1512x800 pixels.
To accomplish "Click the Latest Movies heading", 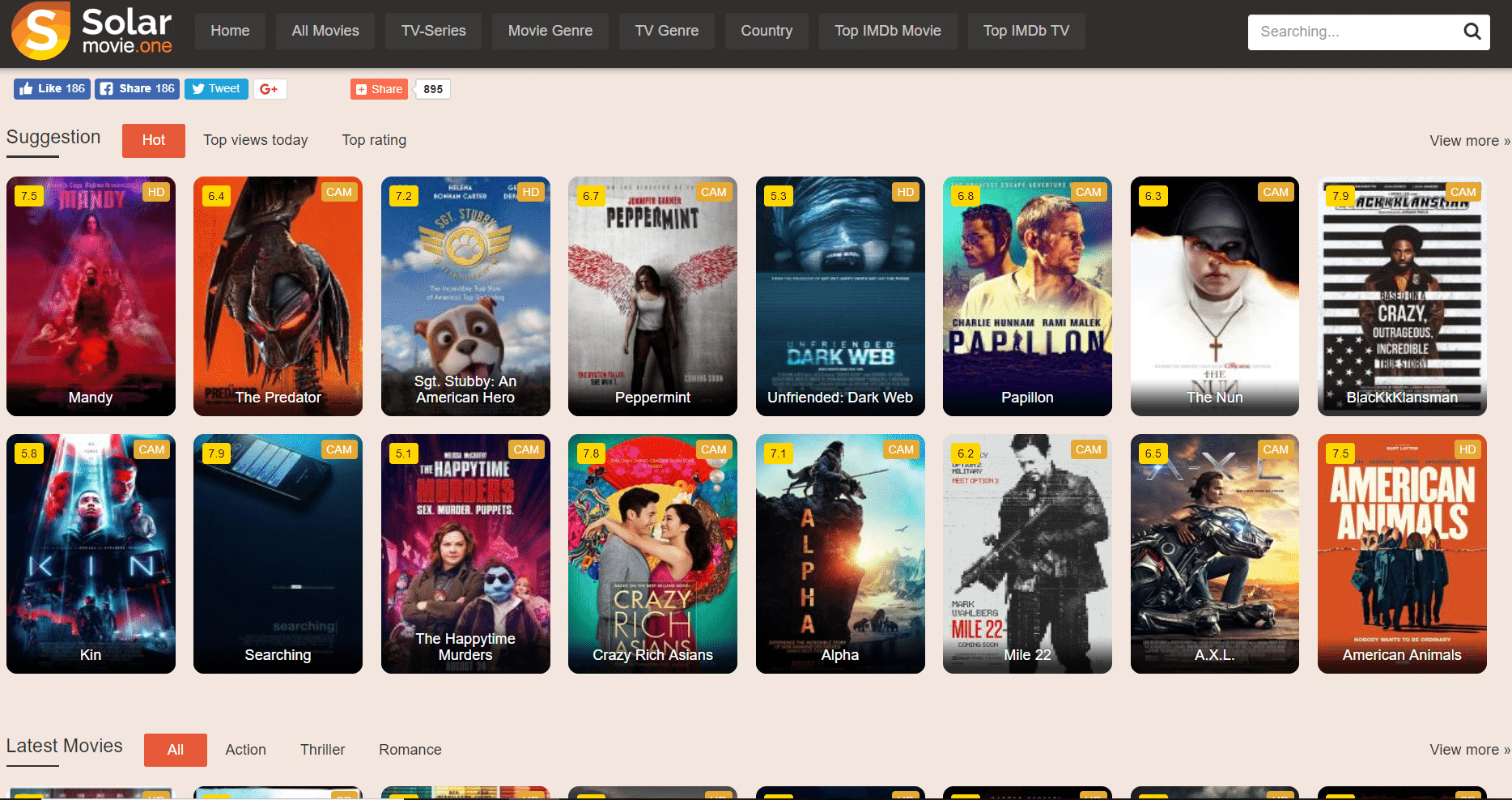I will pos(65,746).
